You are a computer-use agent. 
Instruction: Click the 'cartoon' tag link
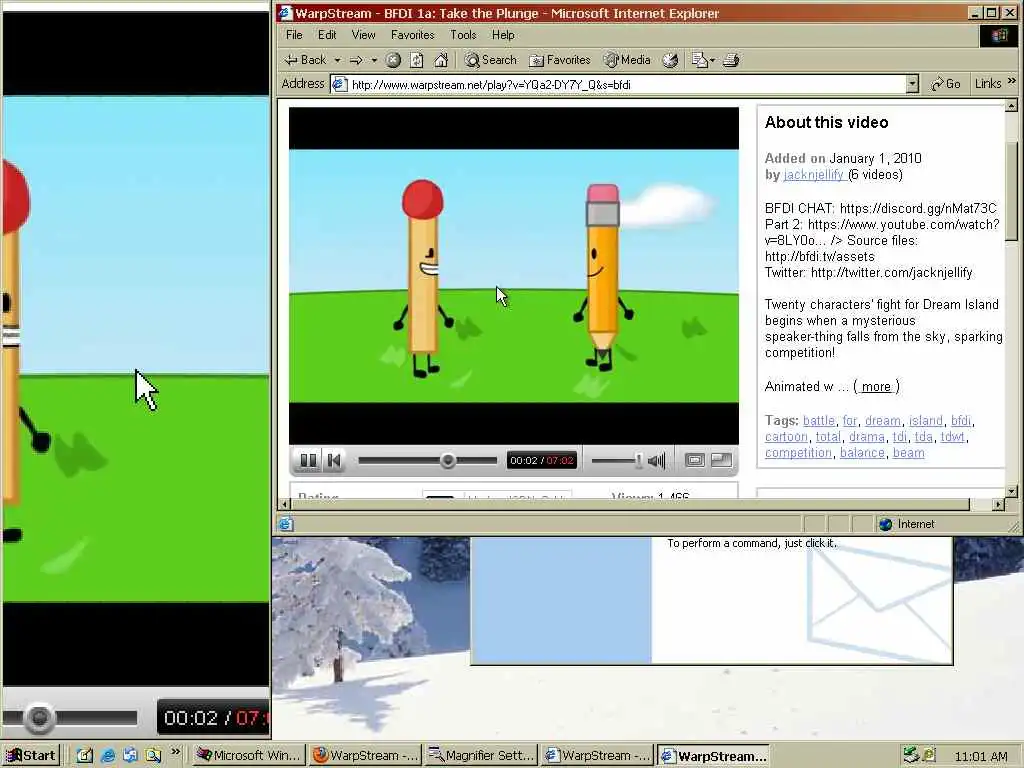pyautogui.click(x=786, y=437)
